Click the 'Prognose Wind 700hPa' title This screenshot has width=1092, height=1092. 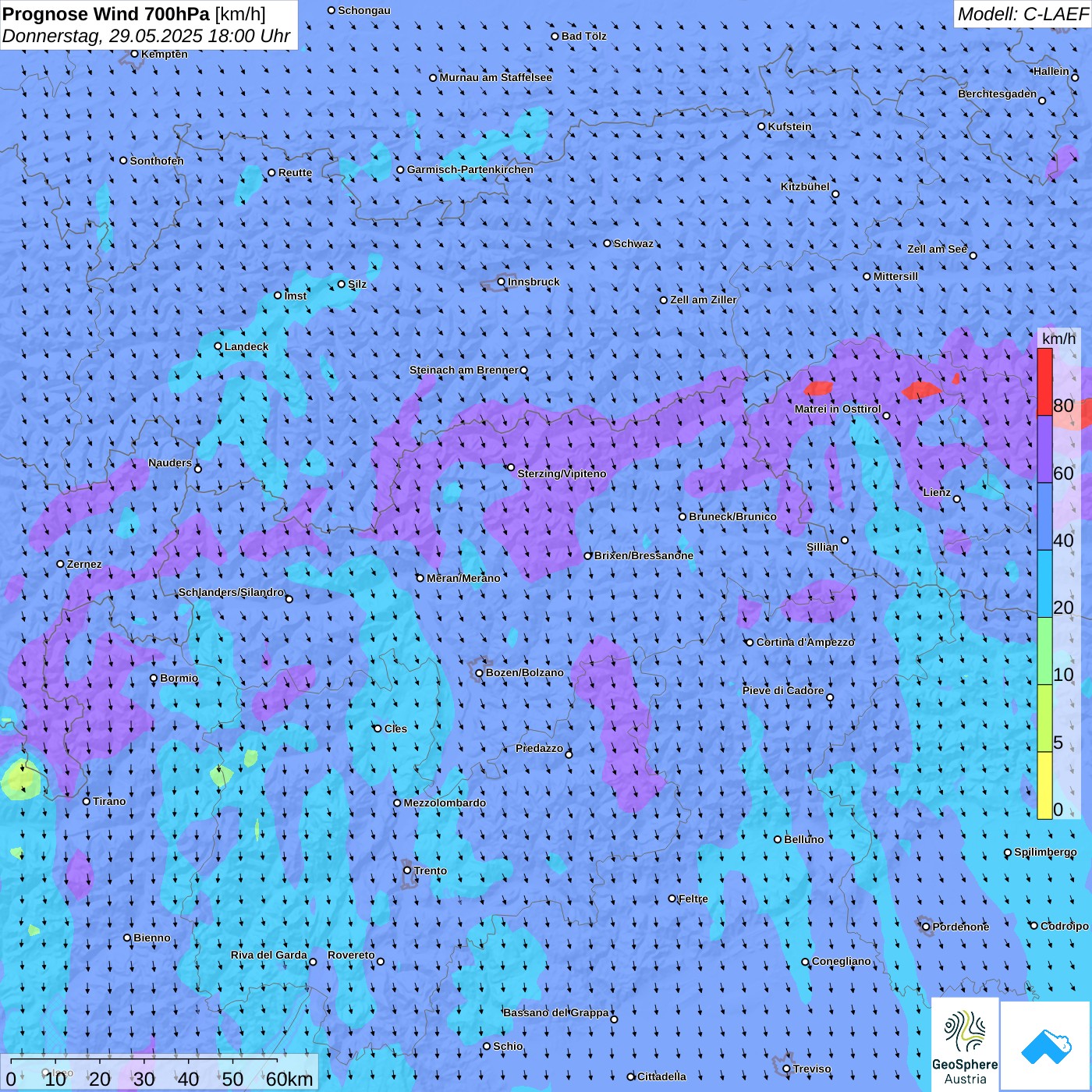click(106, 14)
